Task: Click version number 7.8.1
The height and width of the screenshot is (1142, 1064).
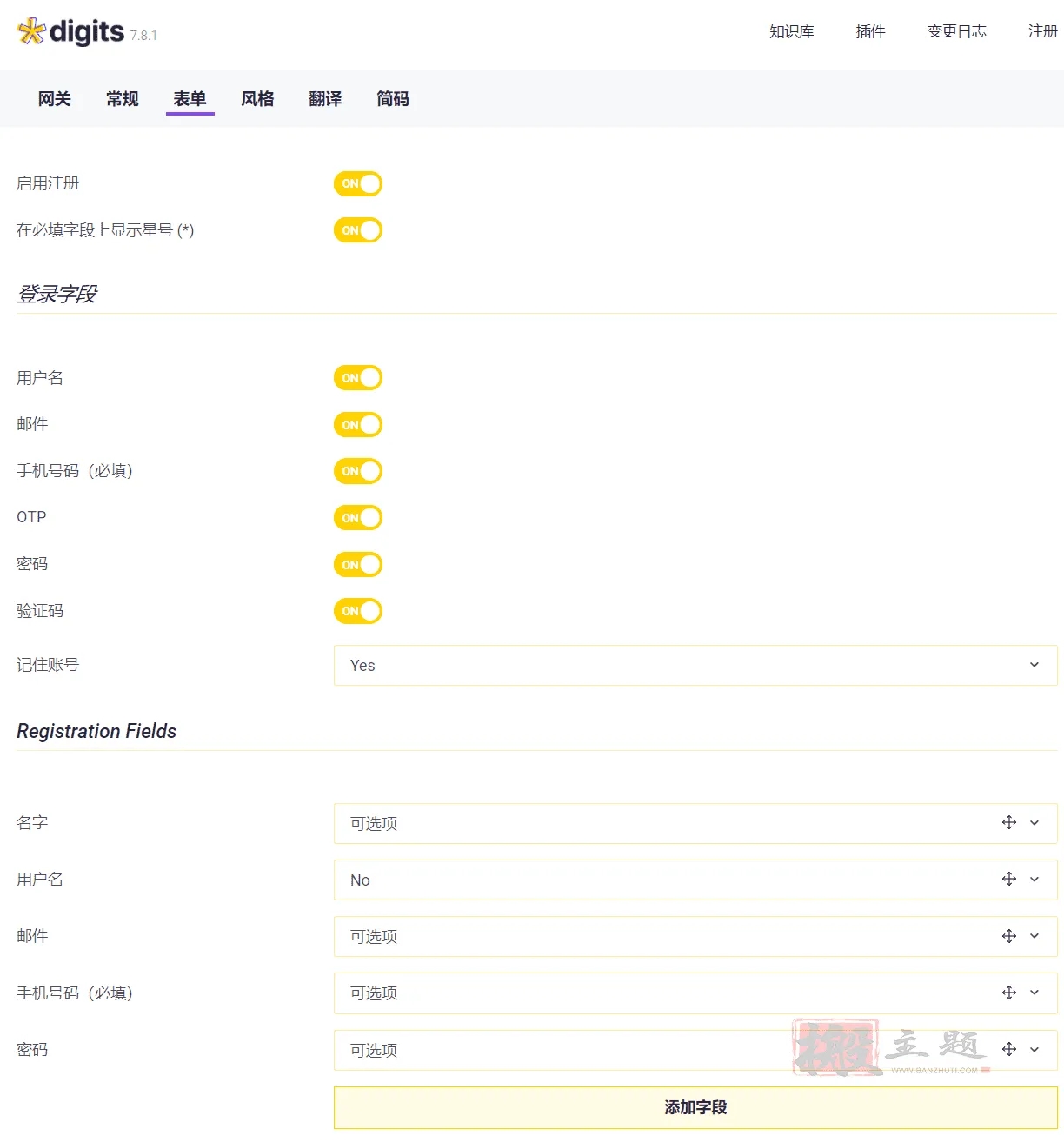Action: click(143, 36)
